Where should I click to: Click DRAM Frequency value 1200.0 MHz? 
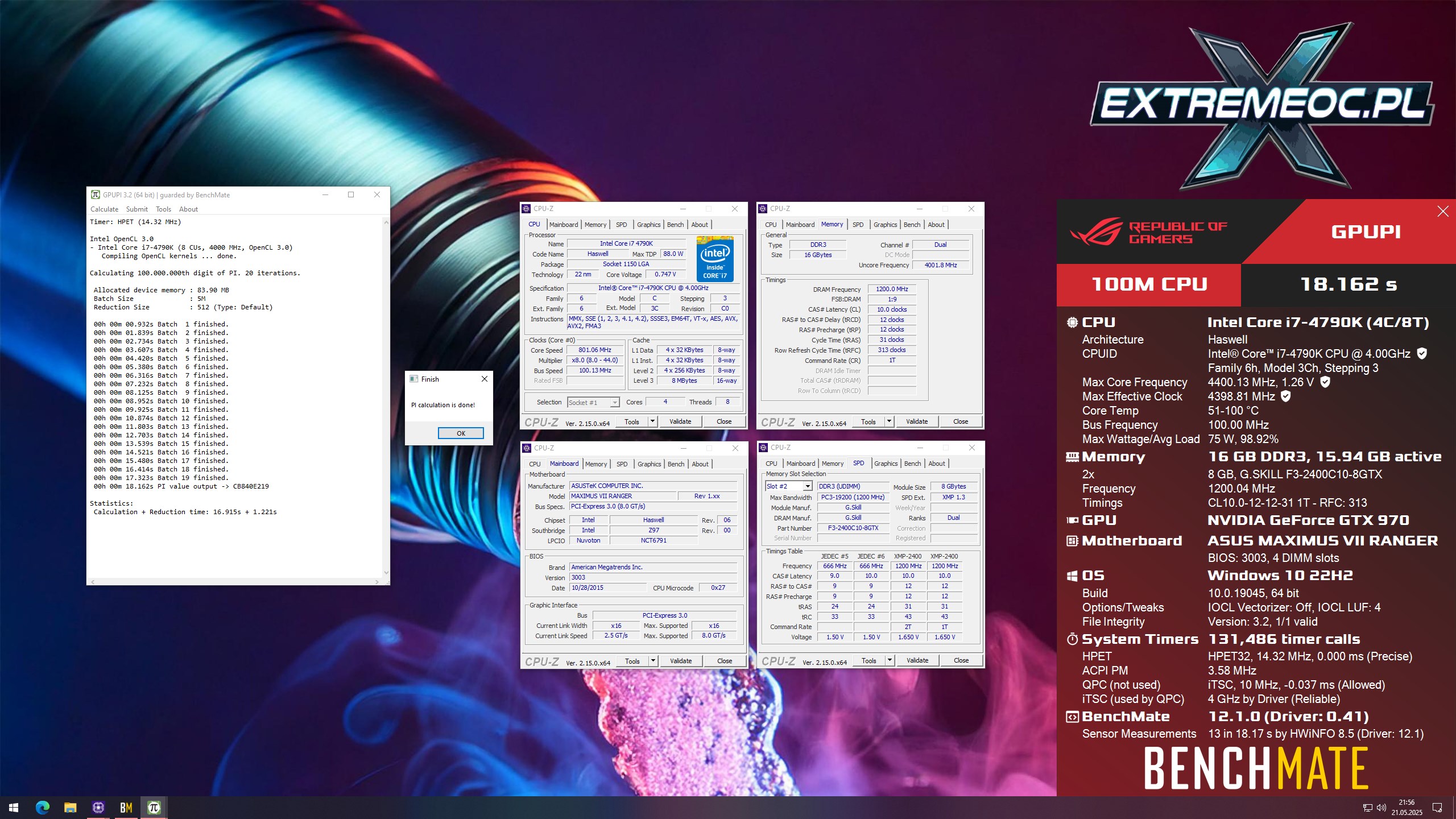892,289
